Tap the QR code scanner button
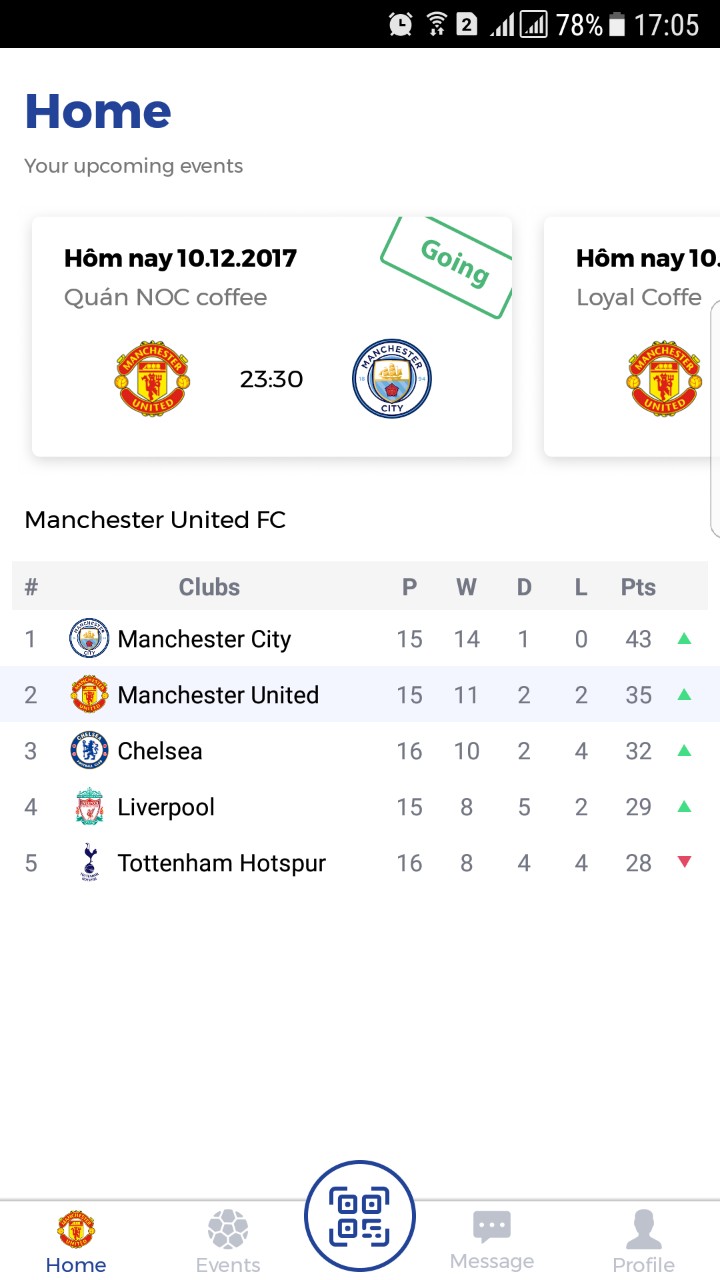Image resolution: width=720 pixels, height=1280 pixels. 360,1215
